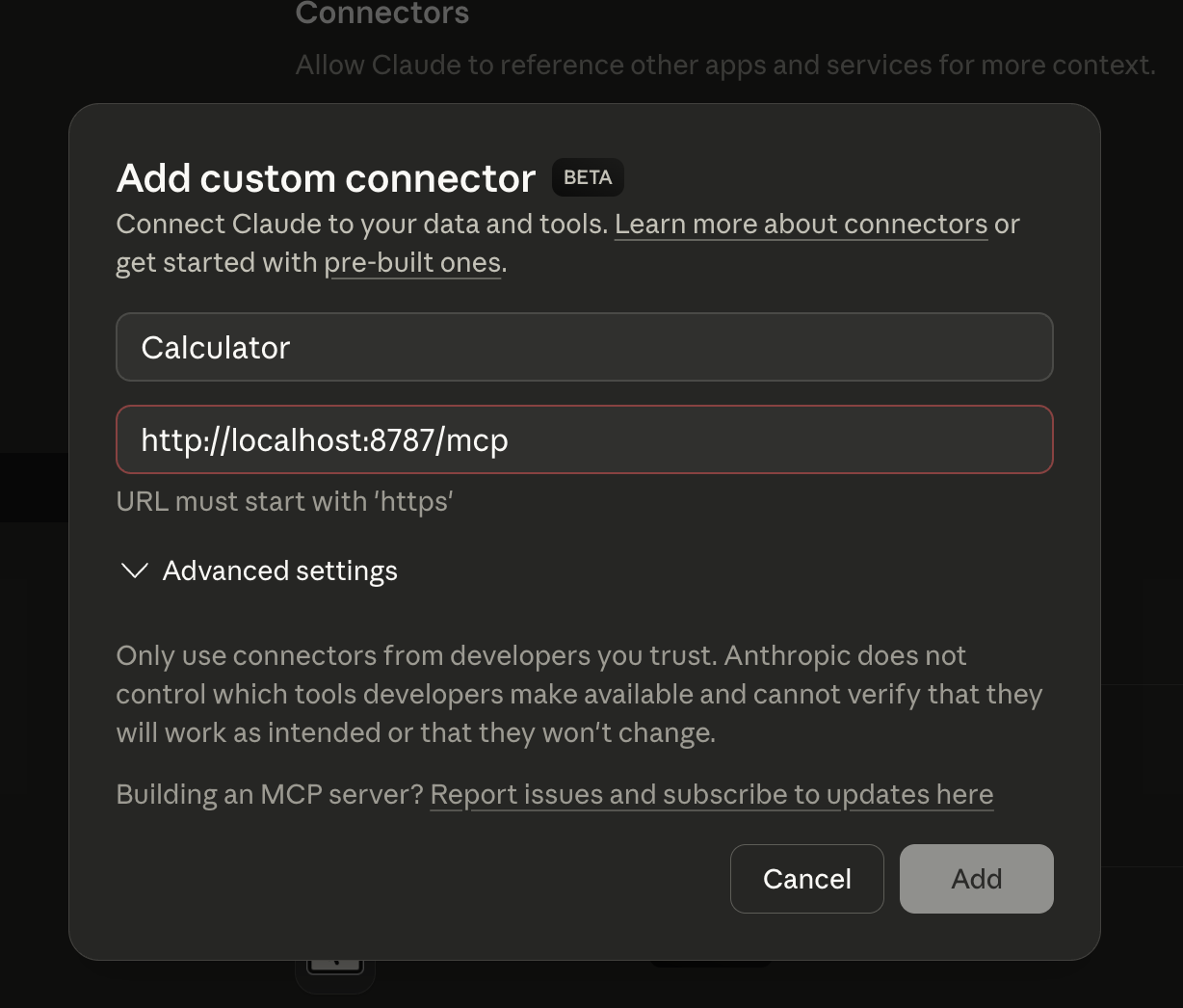Click the 'Add custom connector' dialog title
Screen dimensions: 1183x1008
click(326, 178)
